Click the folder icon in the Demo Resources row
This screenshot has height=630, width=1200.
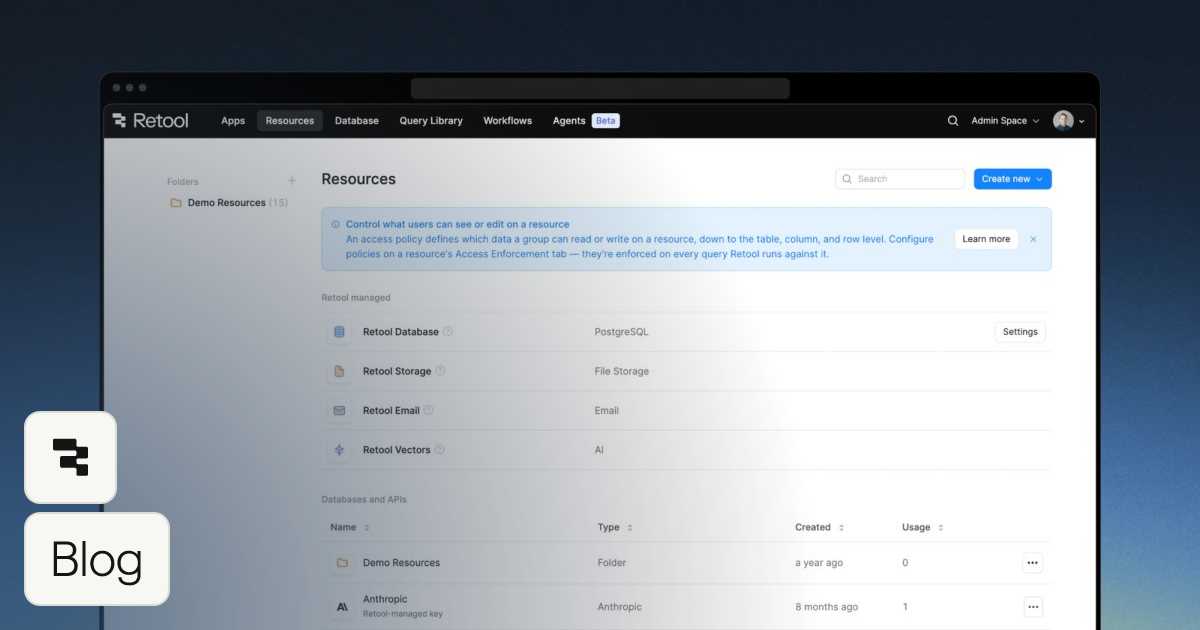[342, 563]
